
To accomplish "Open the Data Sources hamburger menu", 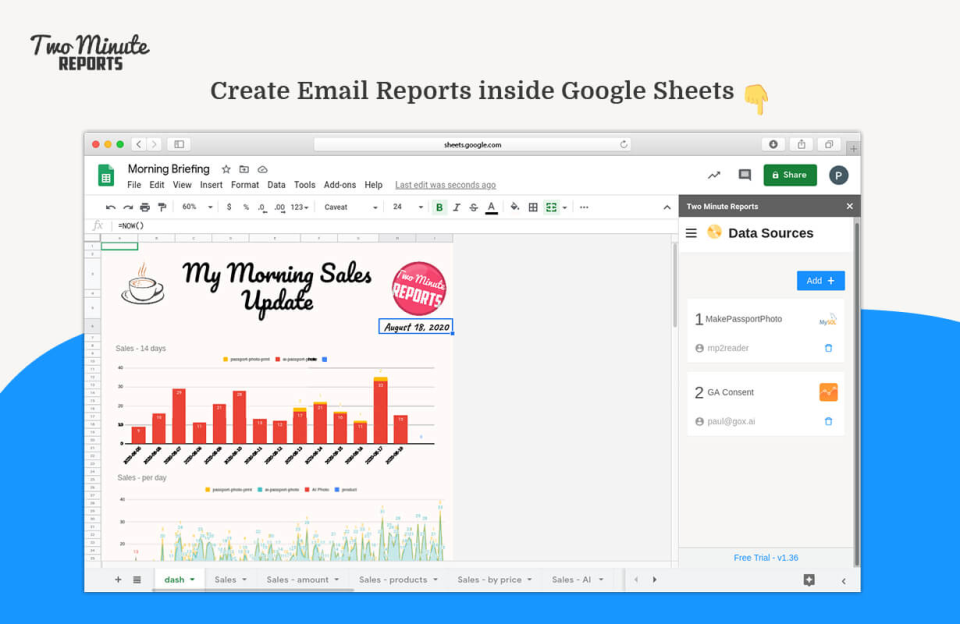I will click(x=691, y=233).
